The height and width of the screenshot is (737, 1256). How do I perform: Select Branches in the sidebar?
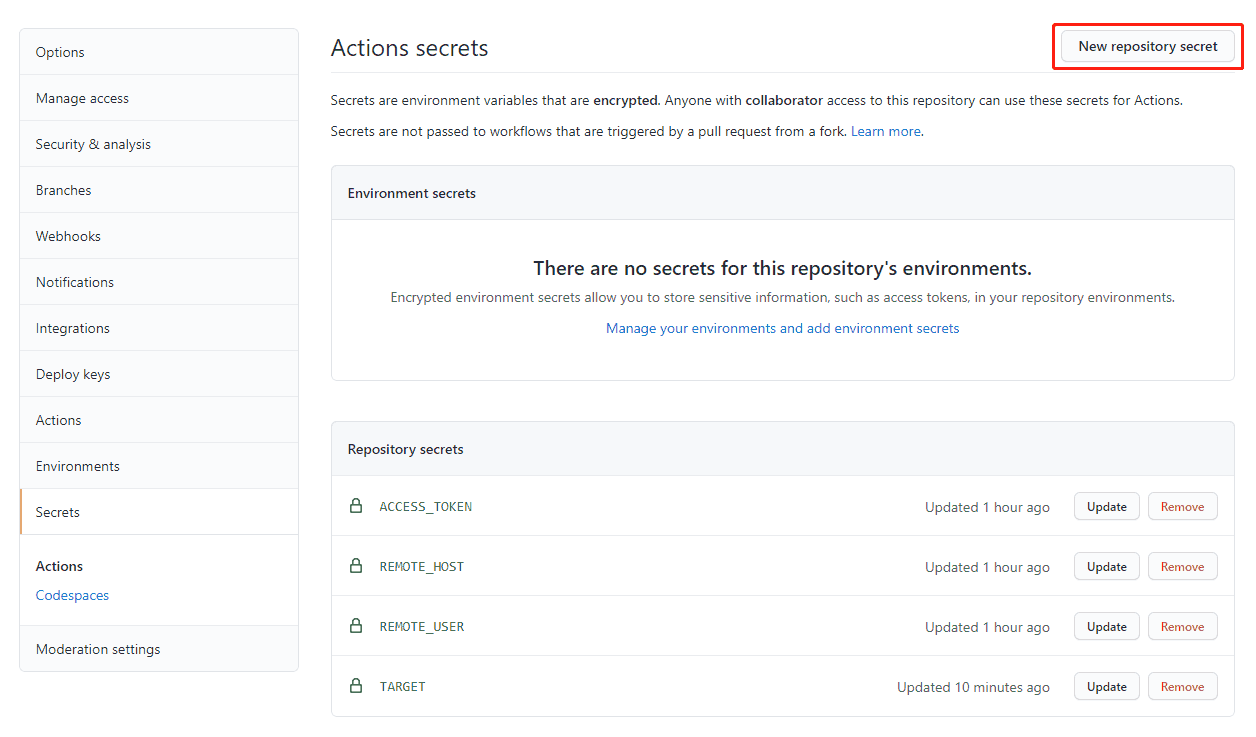(x=63, y=190)
